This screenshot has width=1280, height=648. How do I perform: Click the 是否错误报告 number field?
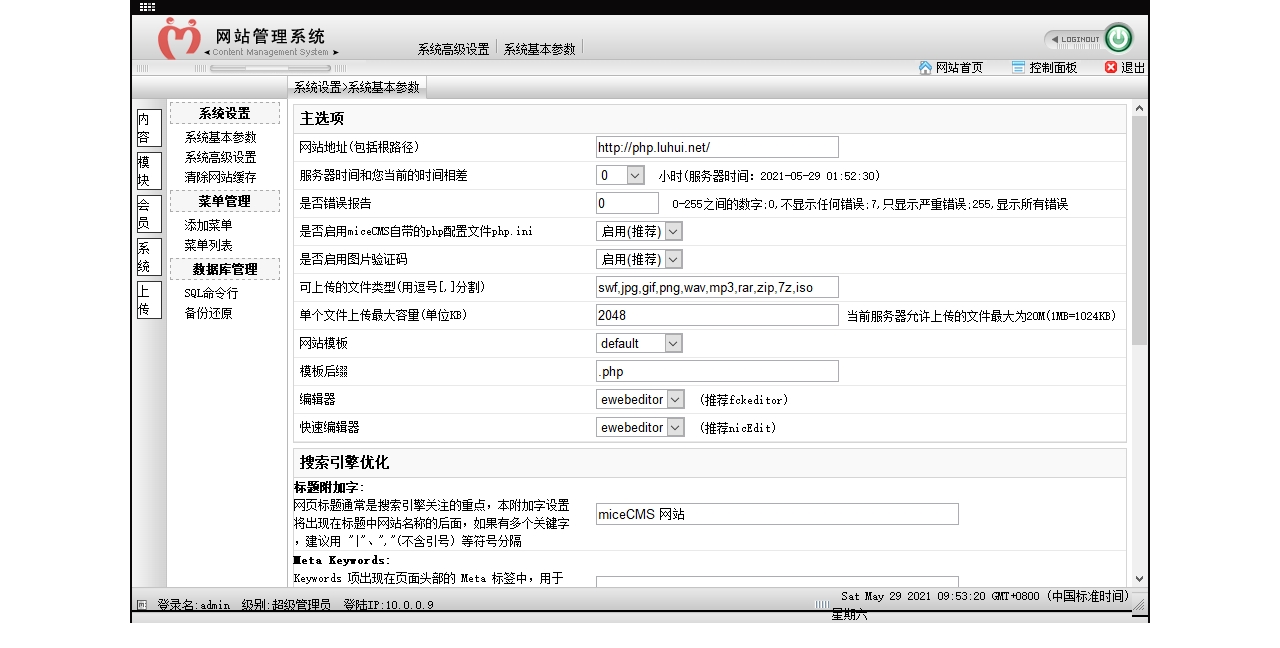click(627, 203)
